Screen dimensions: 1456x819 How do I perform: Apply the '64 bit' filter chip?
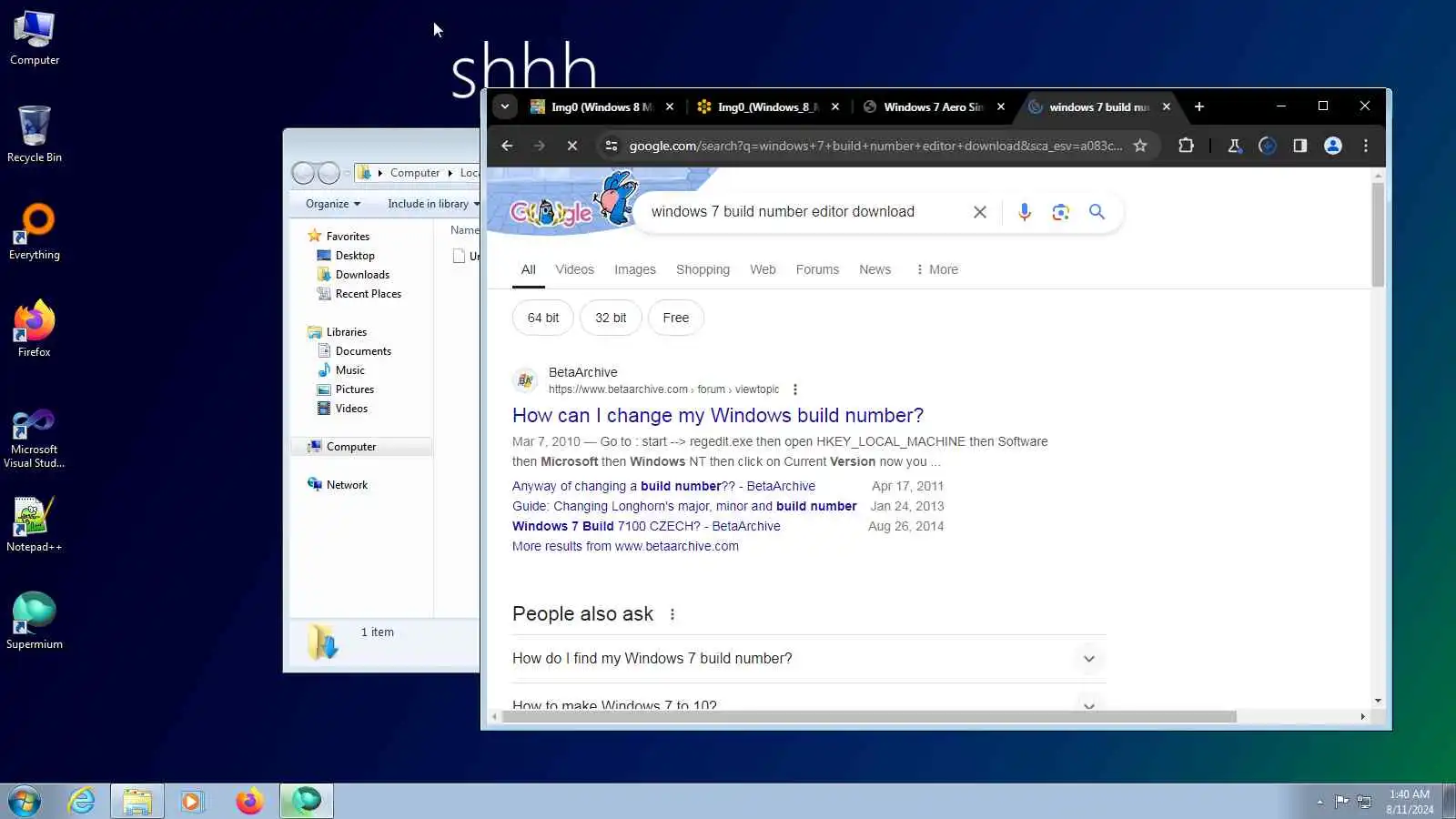tap(543, 318)
